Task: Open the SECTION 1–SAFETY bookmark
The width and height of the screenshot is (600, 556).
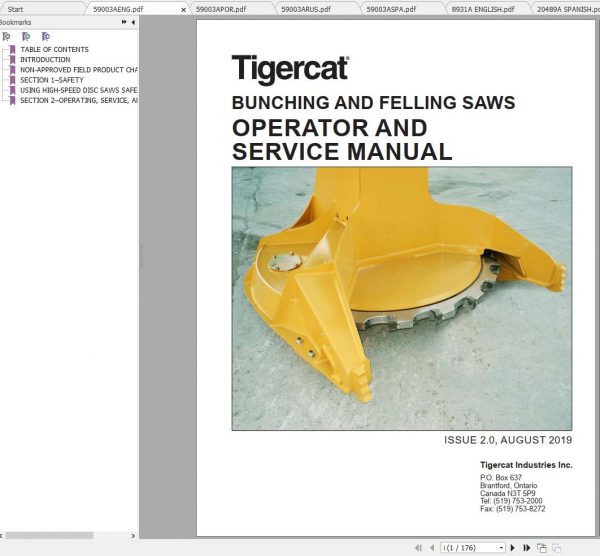Action: [x=52, y=80]
